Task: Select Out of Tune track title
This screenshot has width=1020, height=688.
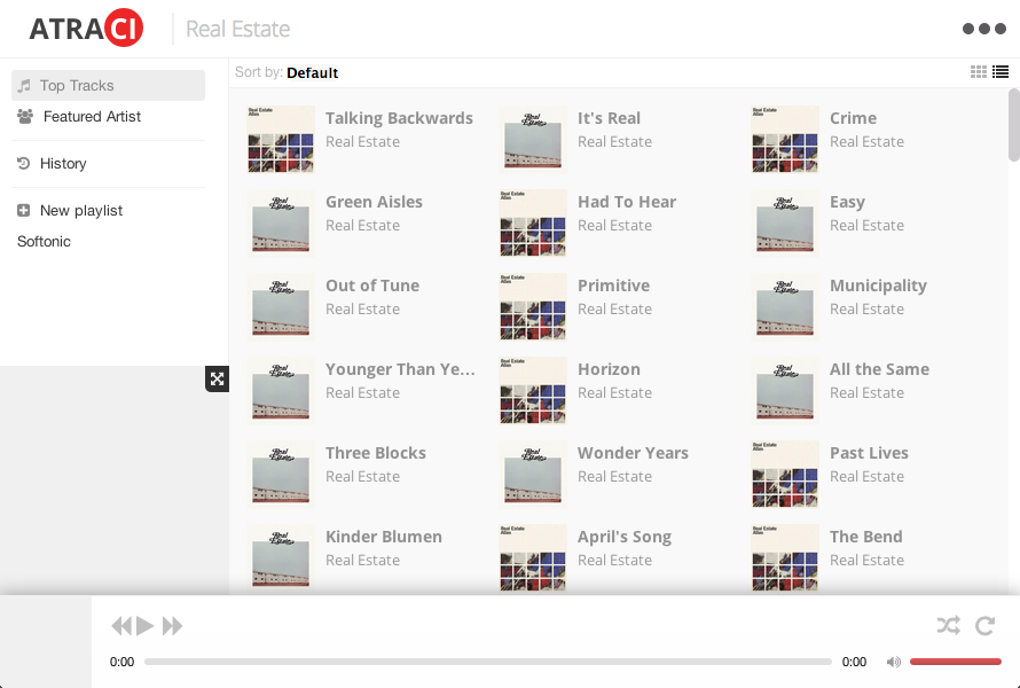Action: [x=372, y=285]
